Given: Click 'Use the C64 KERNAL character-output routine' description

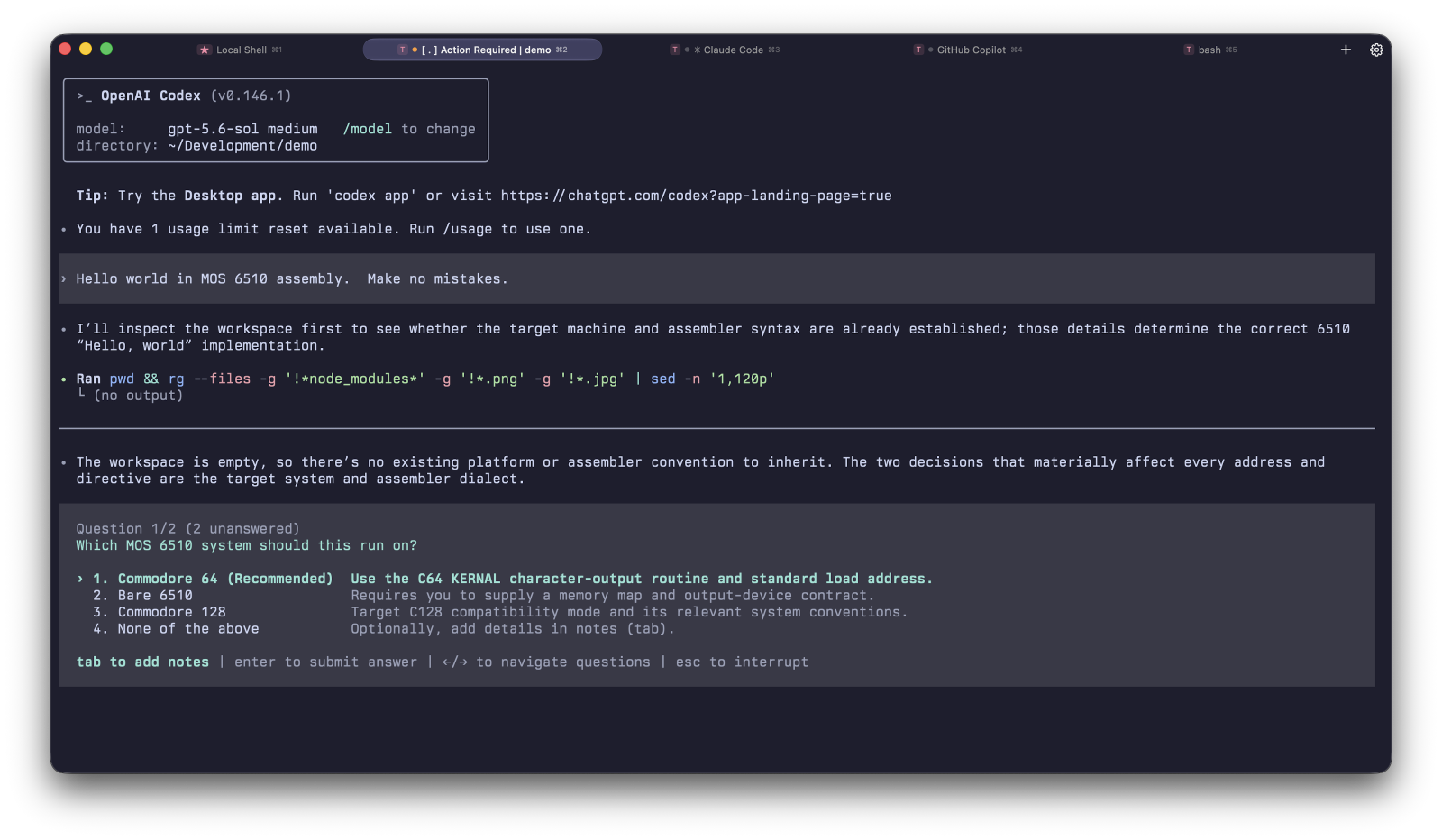Looking at the screenshot, I should (x=642, y=579).
